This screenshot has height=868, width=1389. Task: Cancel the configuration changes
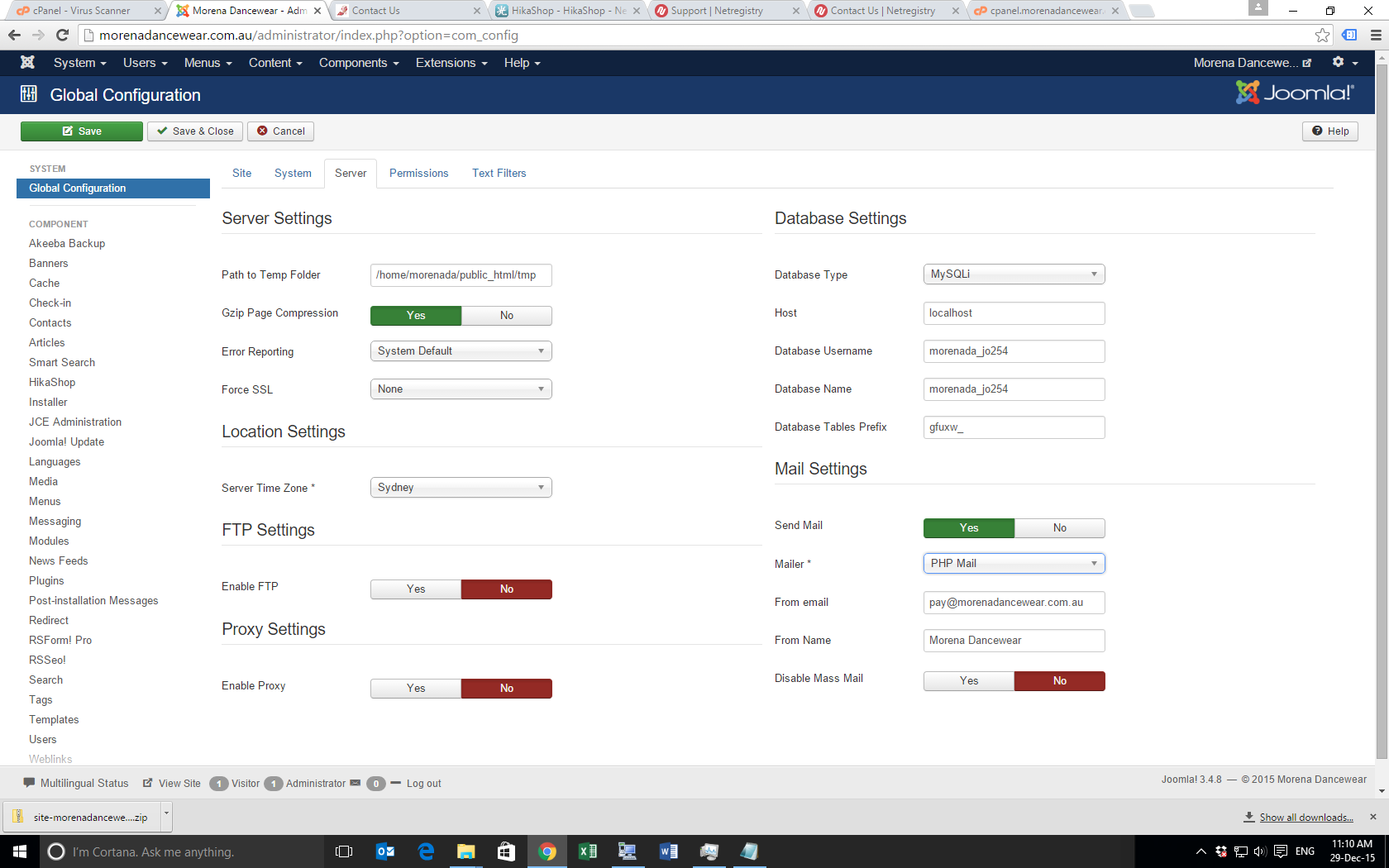(280, 131)
